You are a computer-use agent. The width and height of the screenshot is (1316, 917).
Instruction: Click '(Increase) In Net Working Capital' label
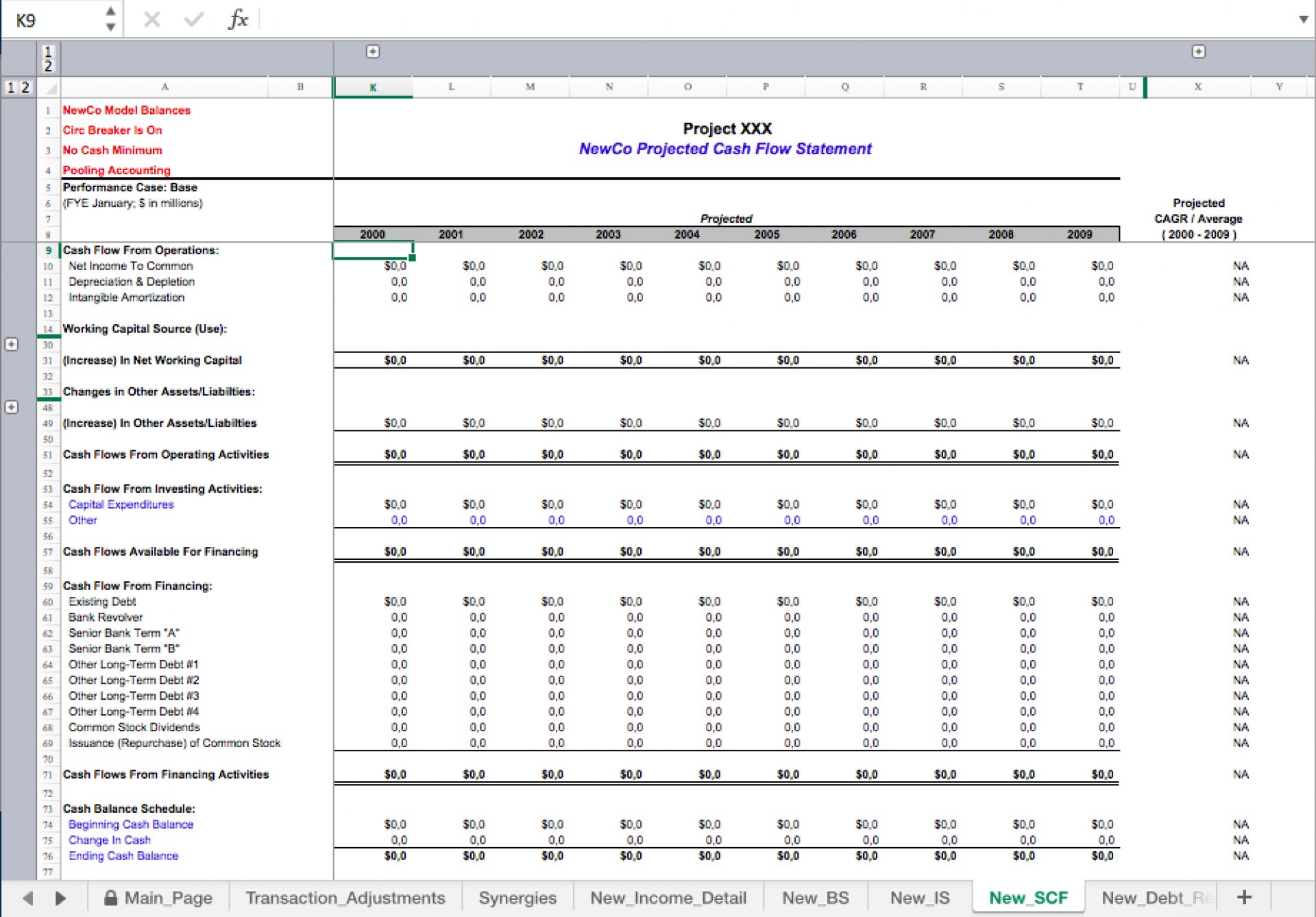click(152, 360)
